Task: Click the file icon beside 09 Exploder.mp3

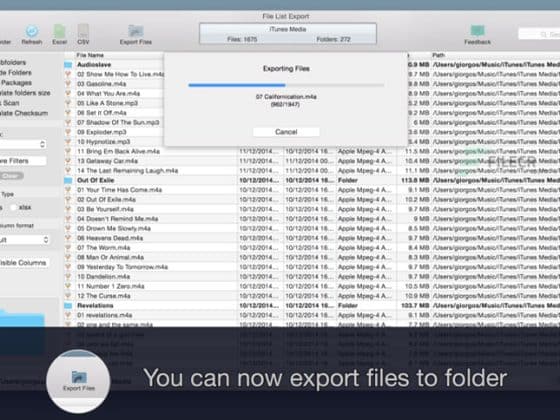Action: pos(68,132)
